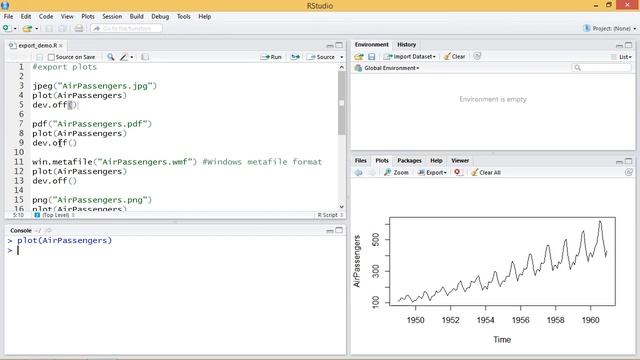This screenshot has width=640, height=360.
Task: Switch to the History tab
Action: pyautogui.click(x=407, y=44)
